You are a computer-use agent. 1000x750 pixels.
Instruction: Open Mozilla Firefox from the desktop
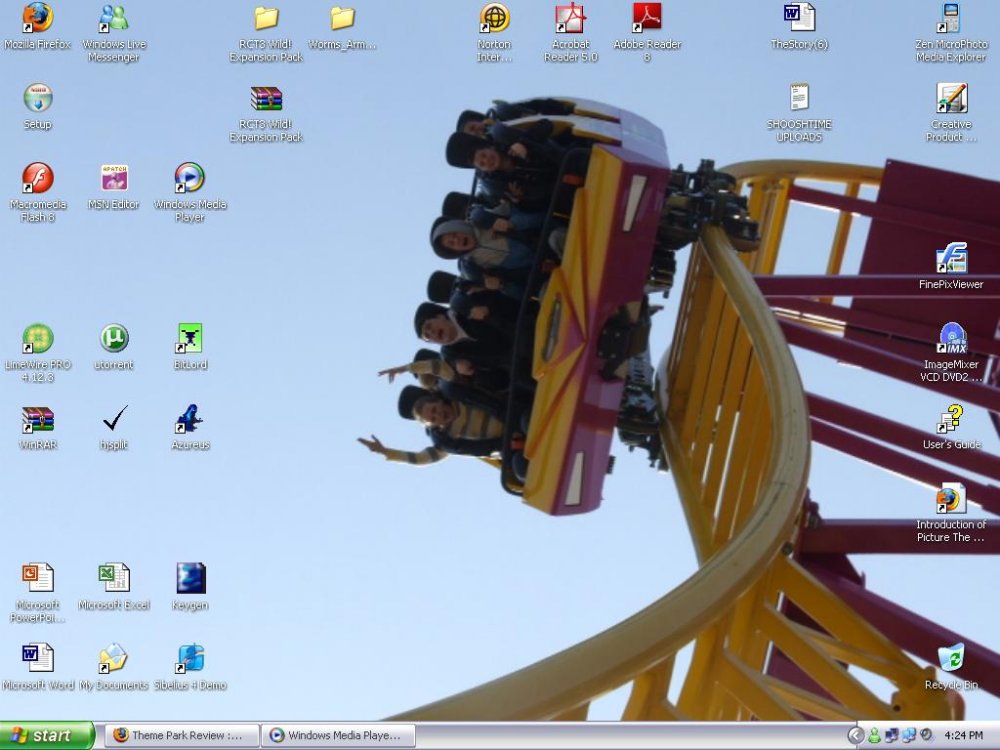tap(37, 22)
